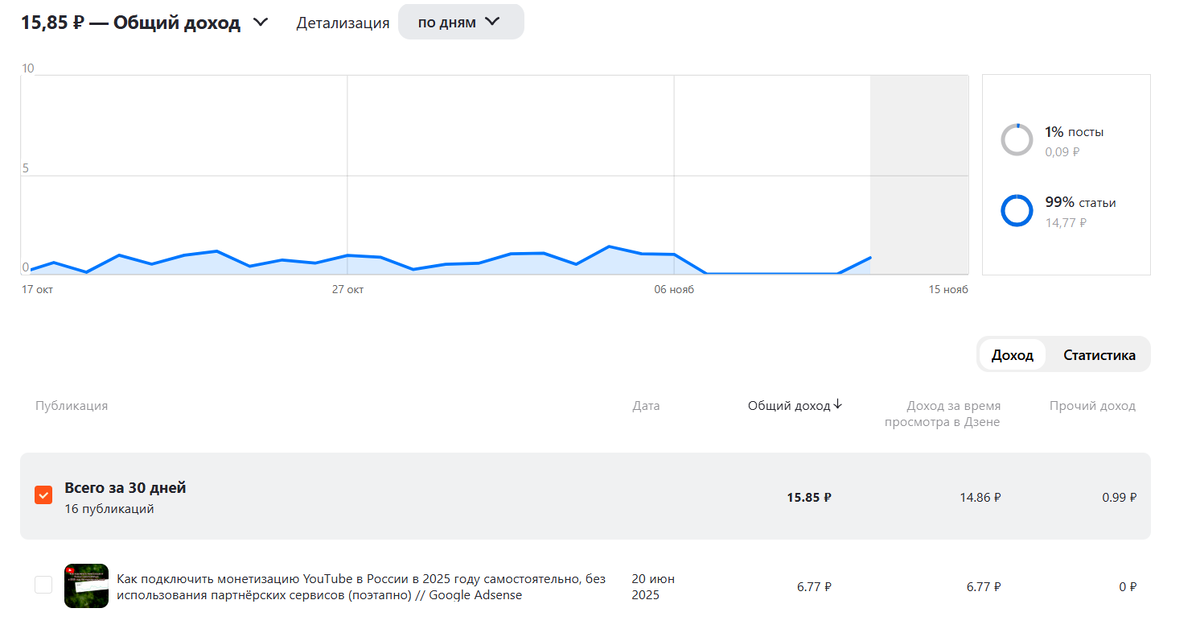The height and width of the screenshot is (629, 1200).
Task: Click the greyed future-dates chart area
Action: click(x=919, y=174)
